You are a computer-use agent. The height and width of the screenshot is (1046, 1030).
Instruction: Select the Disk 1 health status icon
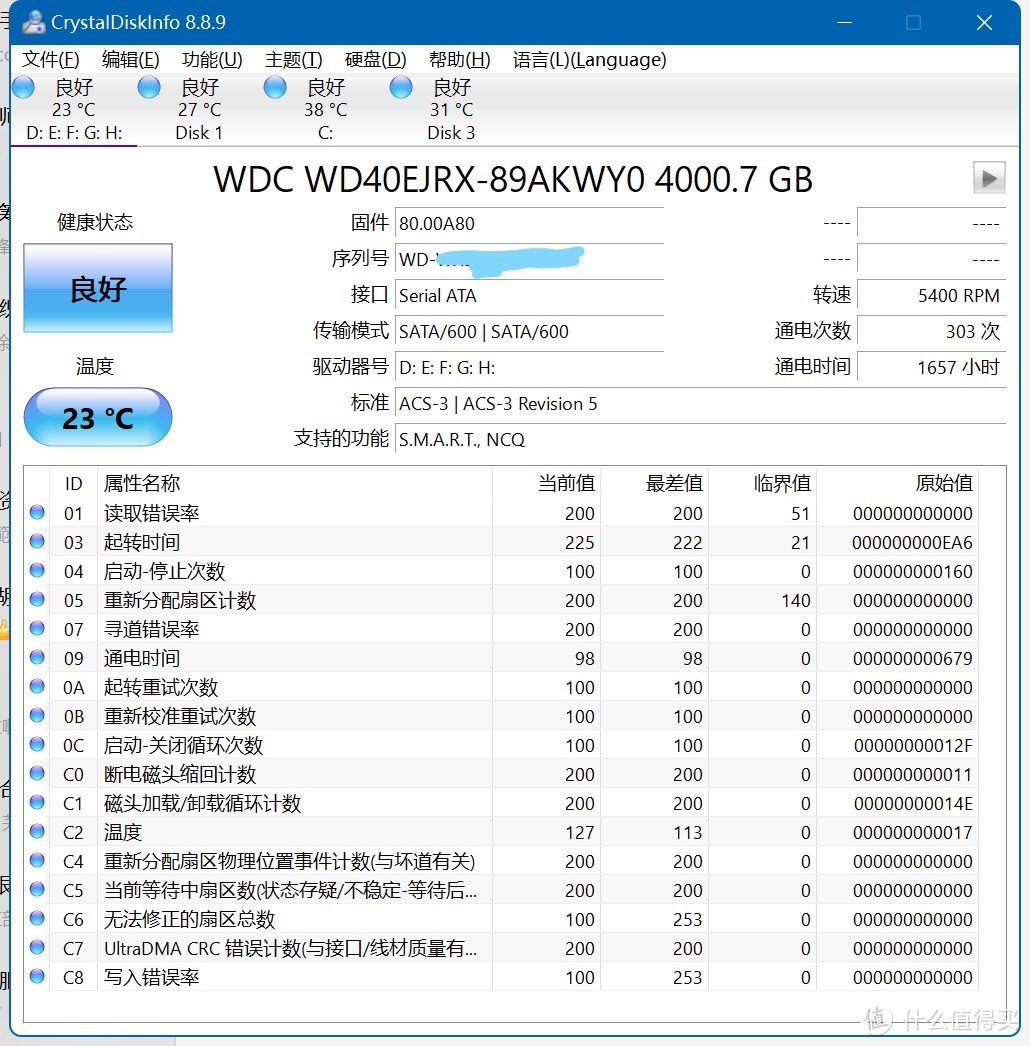pyautogui.click(x=148, y=87)
